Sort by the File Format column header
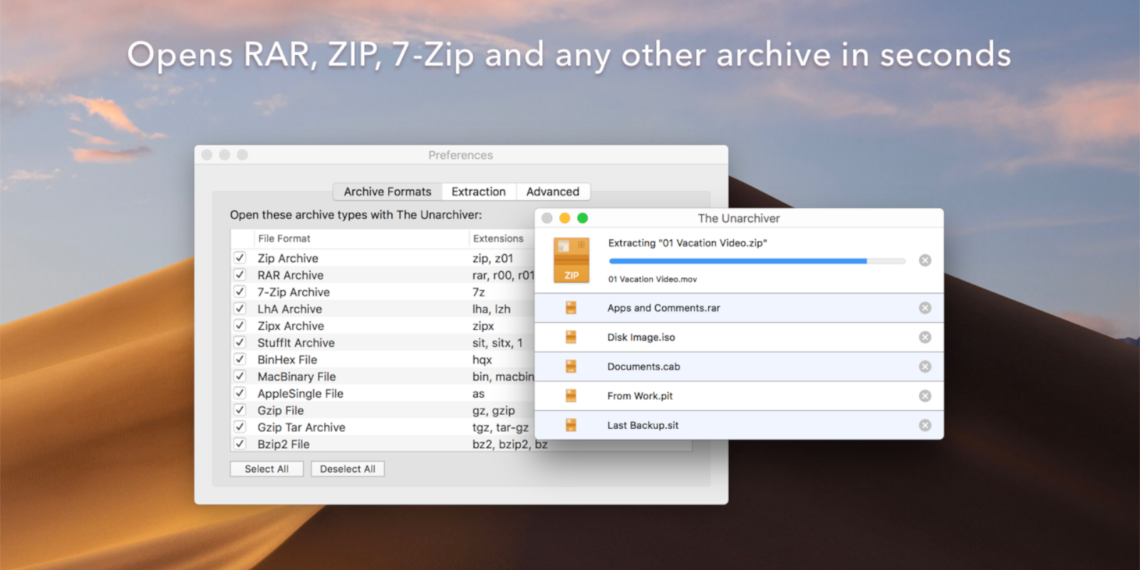Image resolution: width=1140 pixels, height=570 pixels. pos(284,239)
